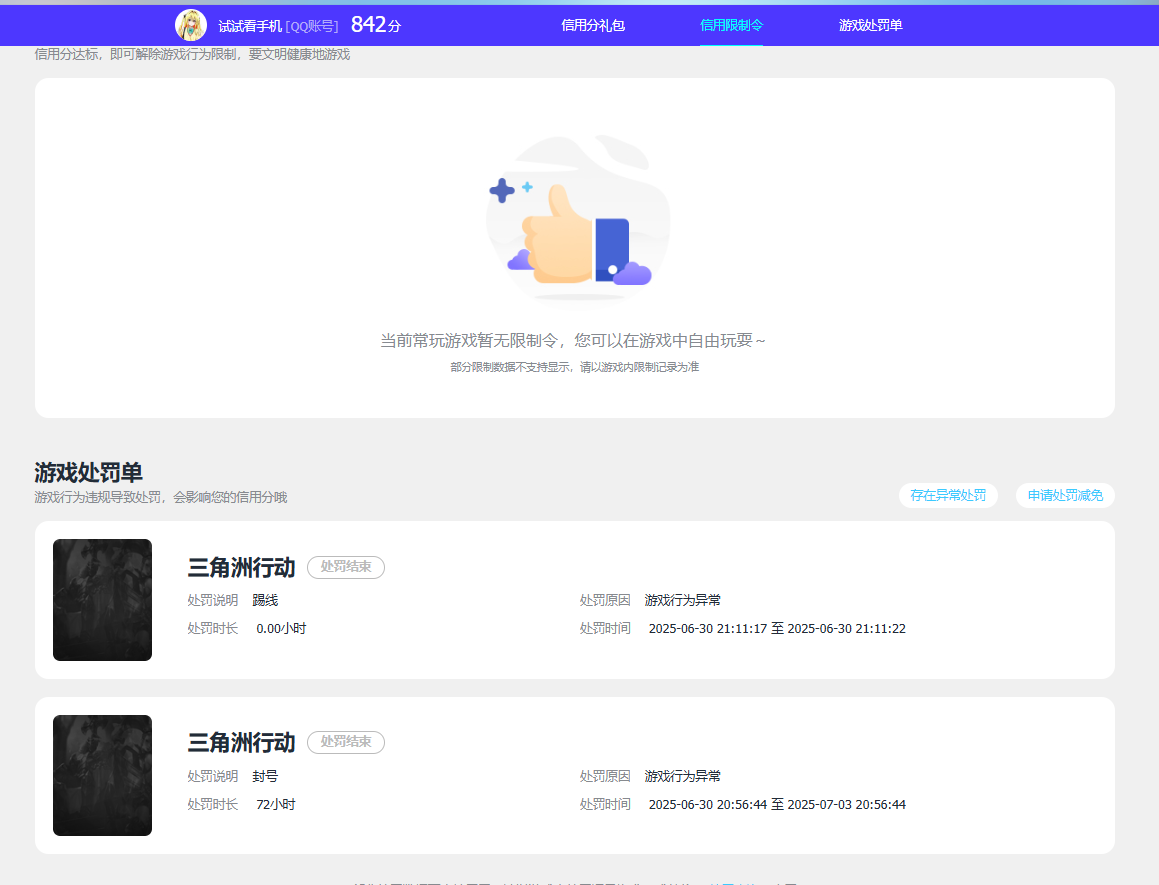Switch to the 信用限制令 tab
Screen dimensions: 1159x885
(x=731, y=25)
